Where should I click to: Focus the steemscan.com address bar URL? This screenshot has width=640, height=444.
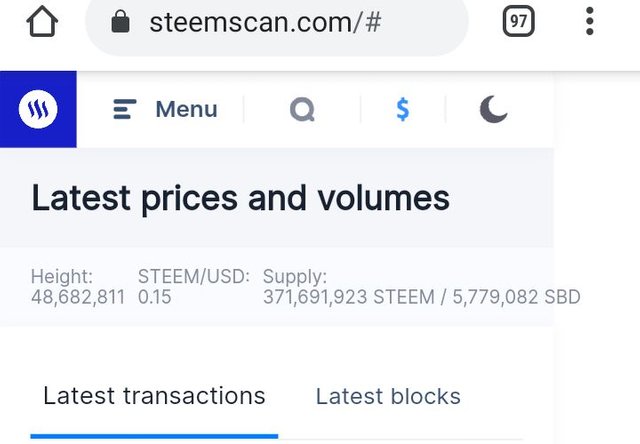point(265,21)
